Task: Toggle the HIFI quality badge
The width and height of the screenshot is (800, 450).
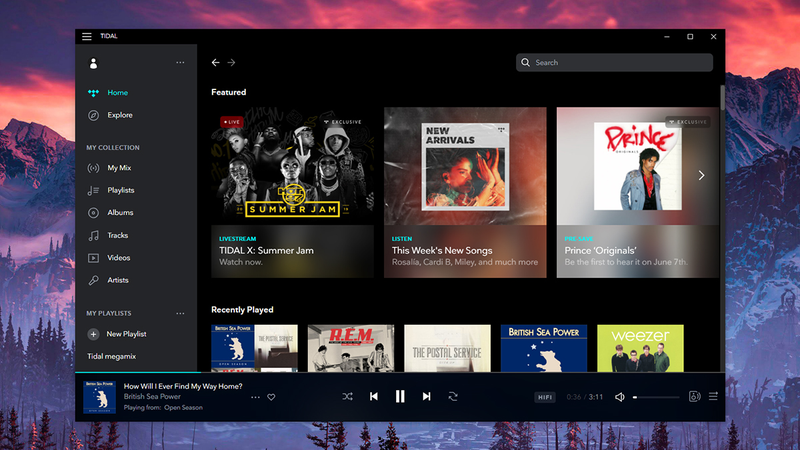Action: click(x=545, y=397)
